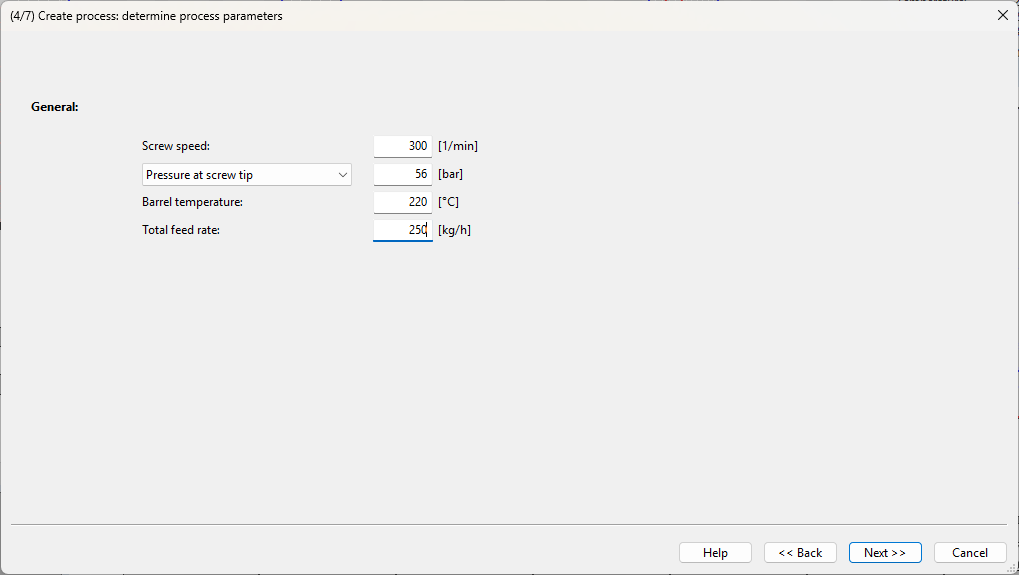
Task: Click the Barrel temperature field showing 220
Action: (403, 202)
